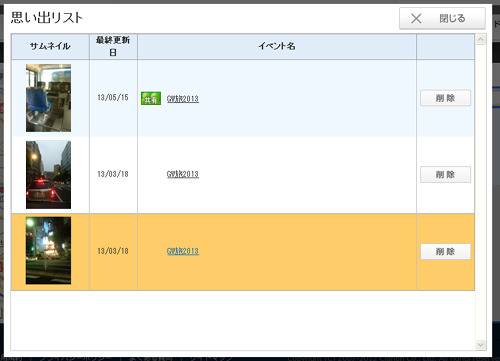The width and height of the screenshot is (500, 361).
Task: Select the night street thumbnail with green light
Action: (x=48, y=251)
